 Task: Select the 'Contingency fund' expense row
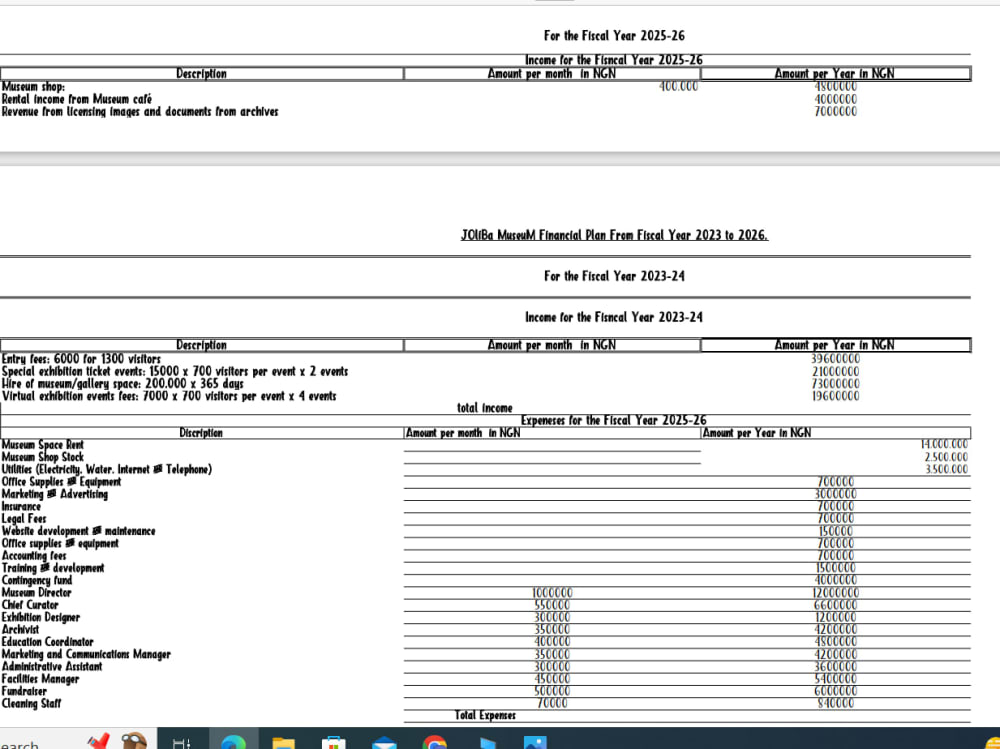point(37,581)
